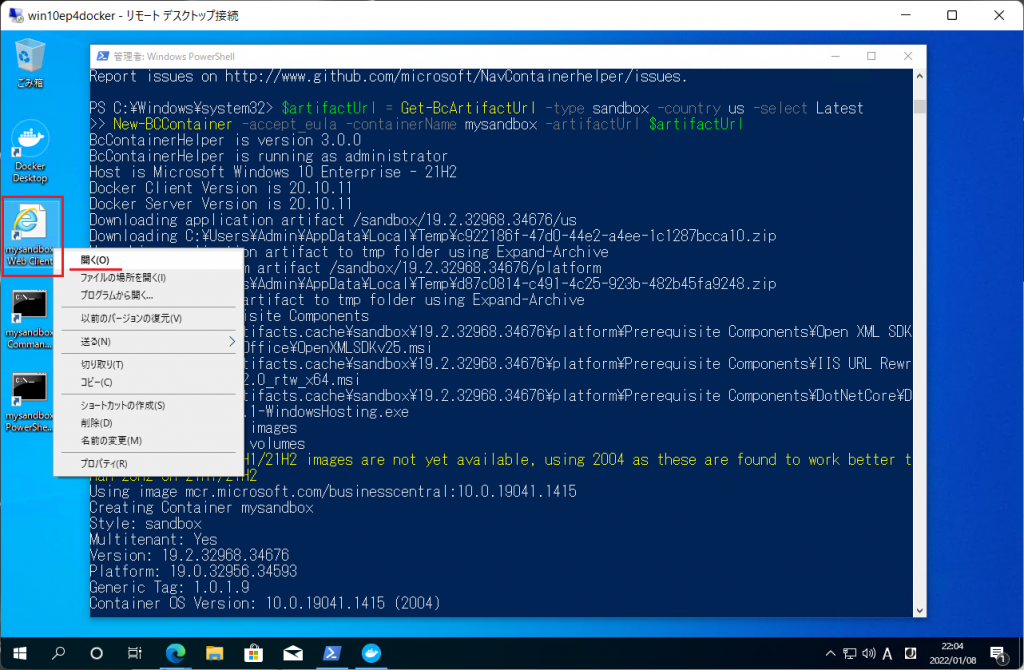
Task: Open network status tray icon
Action: point(850,653)
